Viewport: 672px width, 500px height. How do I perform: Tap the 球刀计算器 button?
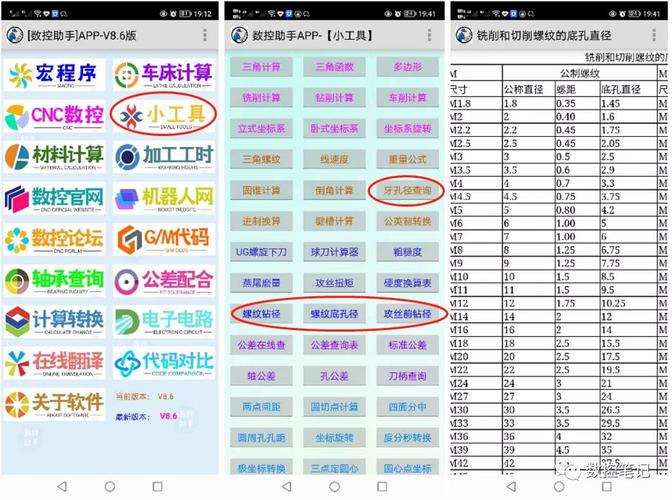coord(334,252)
